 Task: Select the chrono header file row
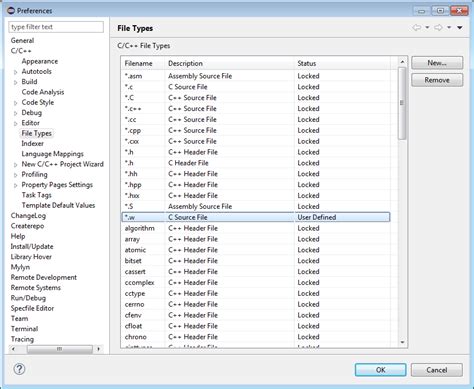[x=256, y=337]
